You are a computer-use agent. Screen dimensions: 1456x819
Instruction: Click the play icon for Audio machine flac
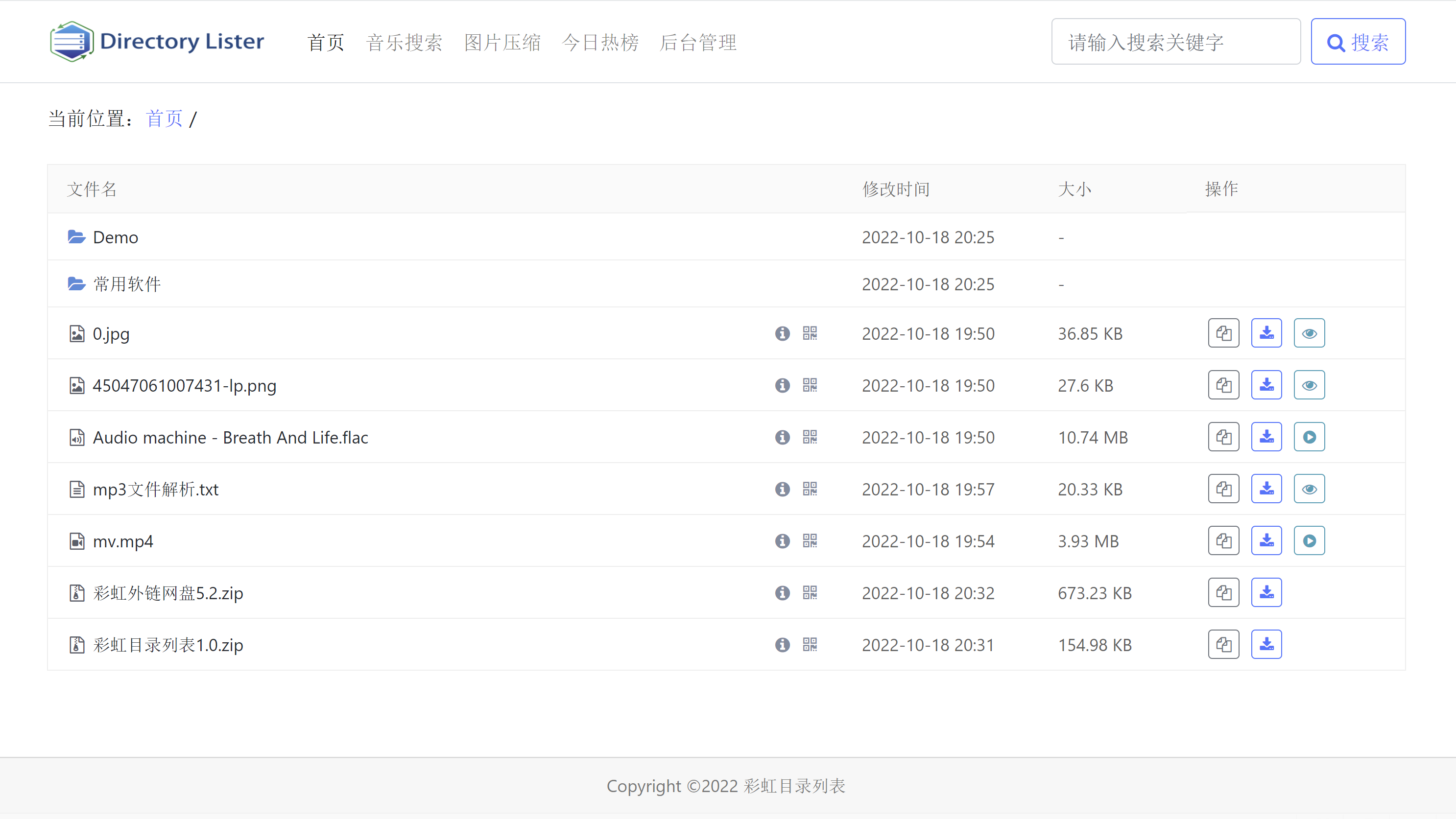[x=1309, y=437]
